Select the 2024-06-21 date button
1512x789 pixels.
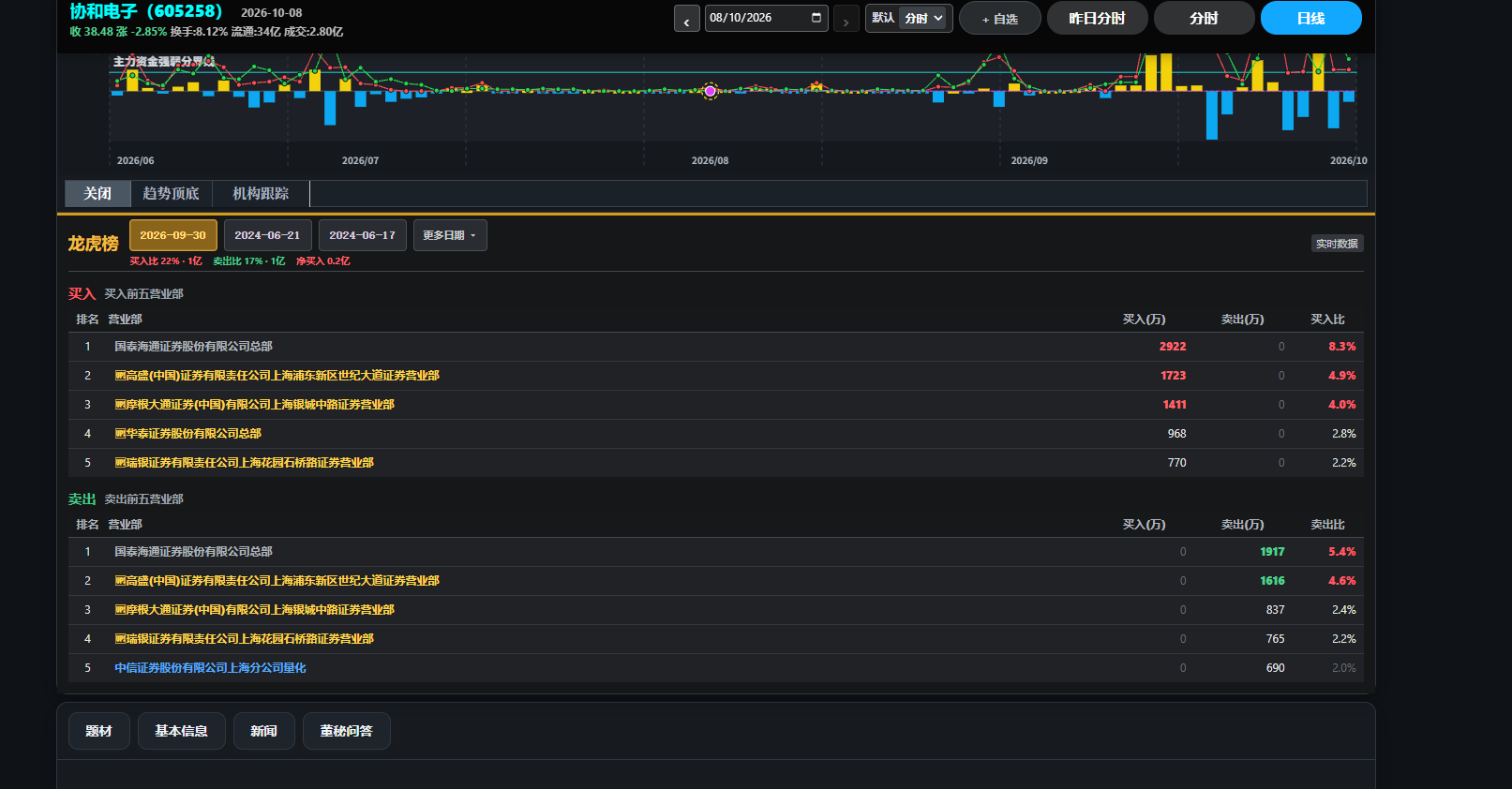click(x=267, y=235)
